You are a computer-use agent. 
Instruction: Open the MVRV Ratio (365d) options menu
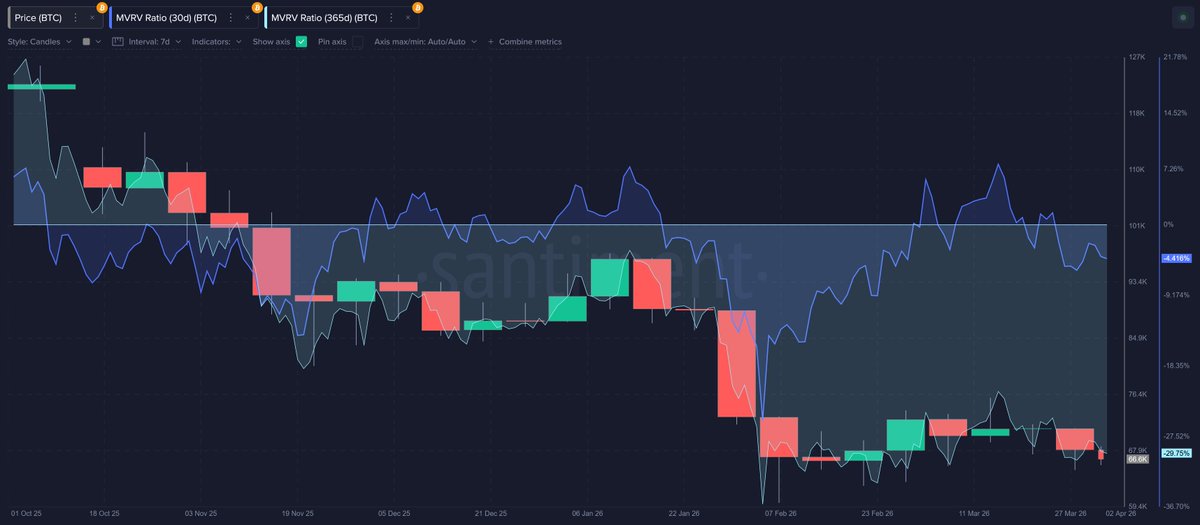tap(391, 18)
